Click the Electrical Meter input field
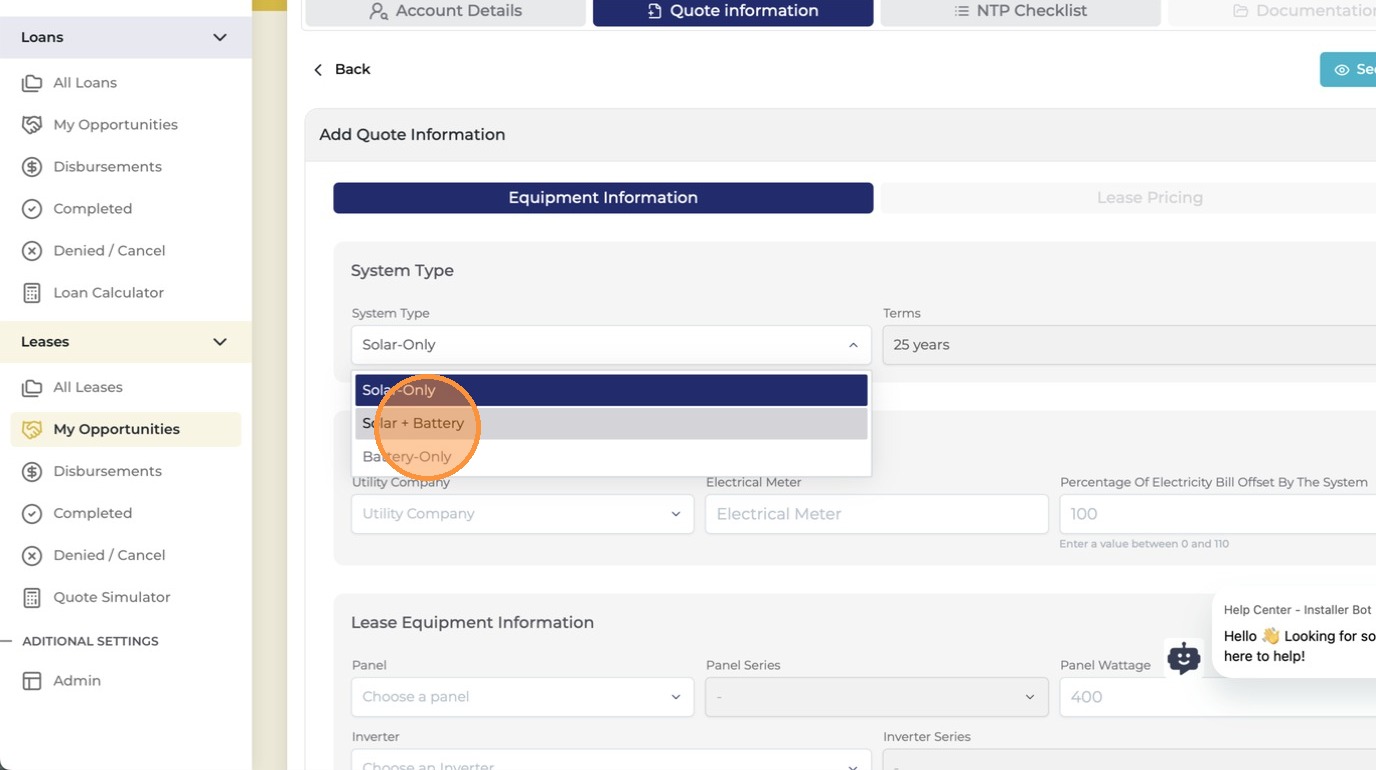1376x770 pixels. coord(877,514)
